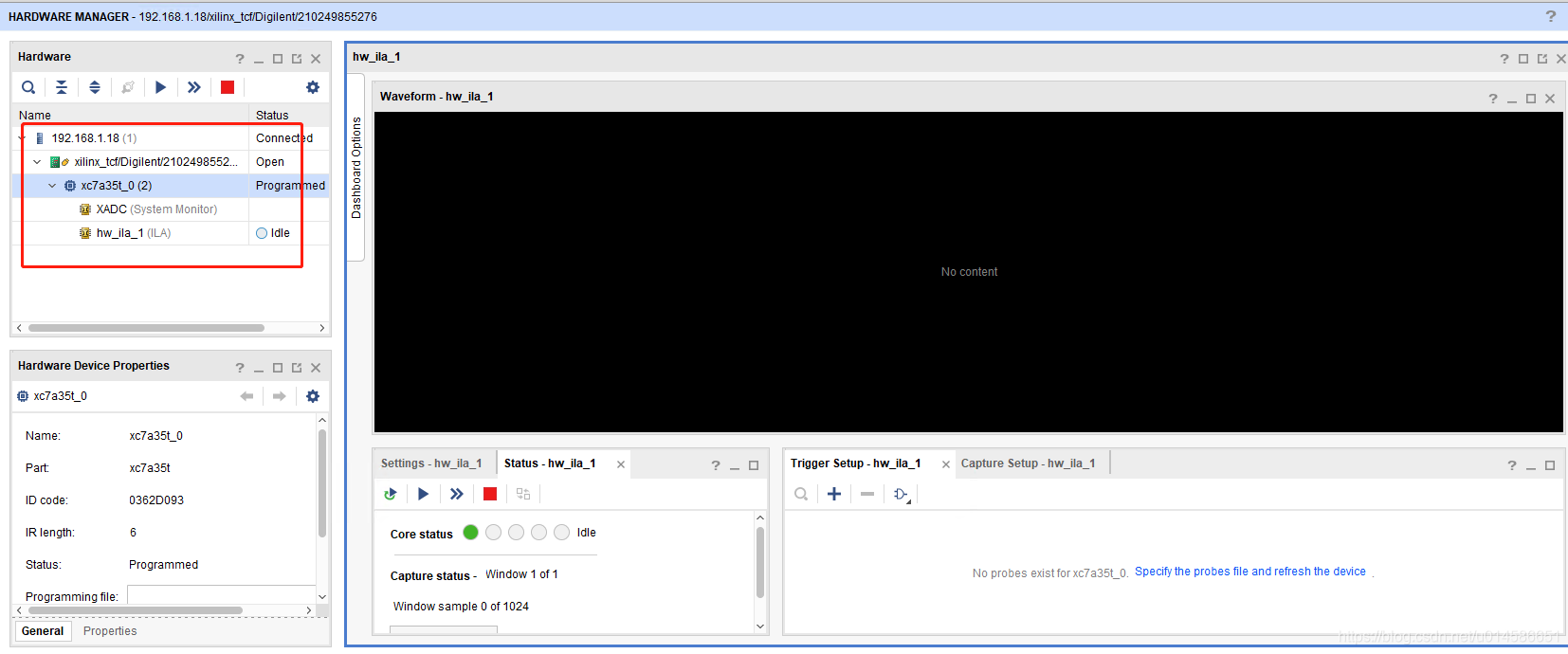The image size is (1568, 654).
Task: Expand the Dashboard Options side tab
Action: click(x=356, y=168)
